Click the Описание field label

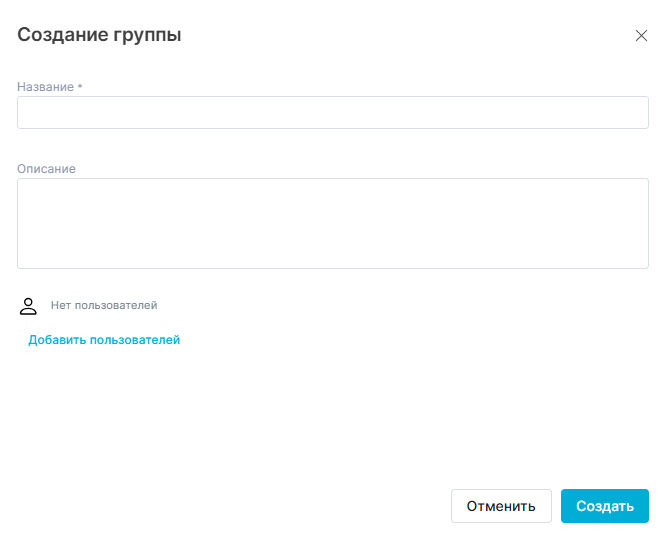(46, 169)
